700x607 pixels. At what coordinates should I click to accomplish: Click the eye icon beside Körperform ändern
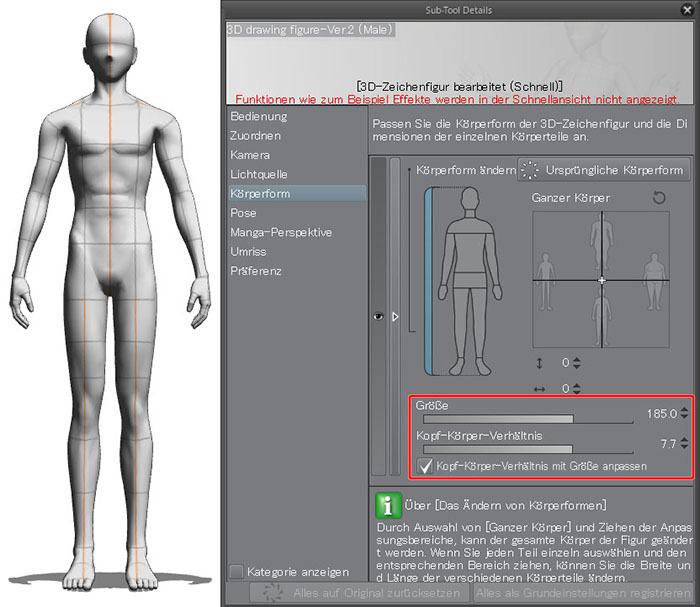pyautogui.click(x=378, y=316)
